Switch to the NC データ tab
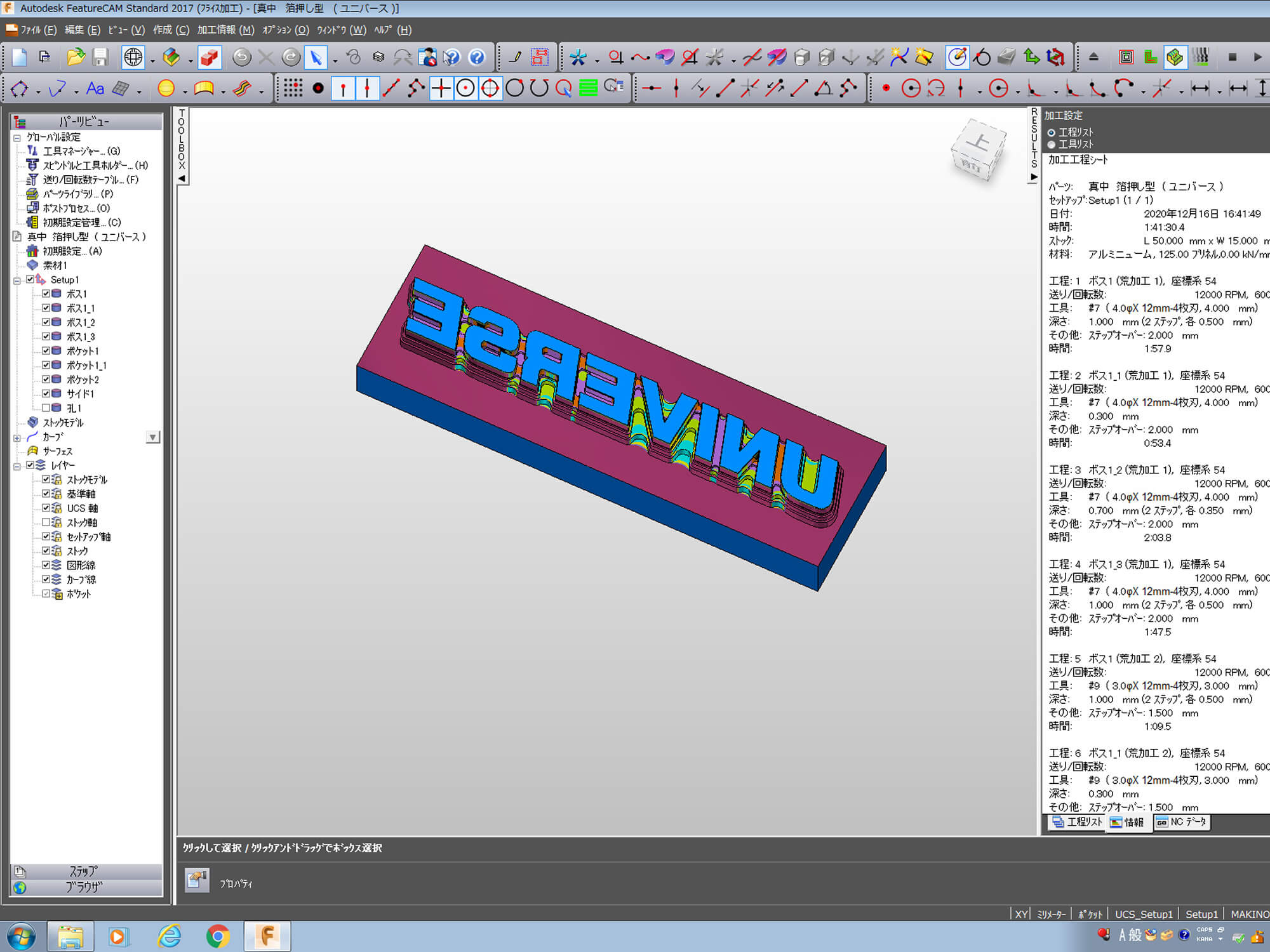This screenshot has width=1270, height=952. [x=1181, y=822]
